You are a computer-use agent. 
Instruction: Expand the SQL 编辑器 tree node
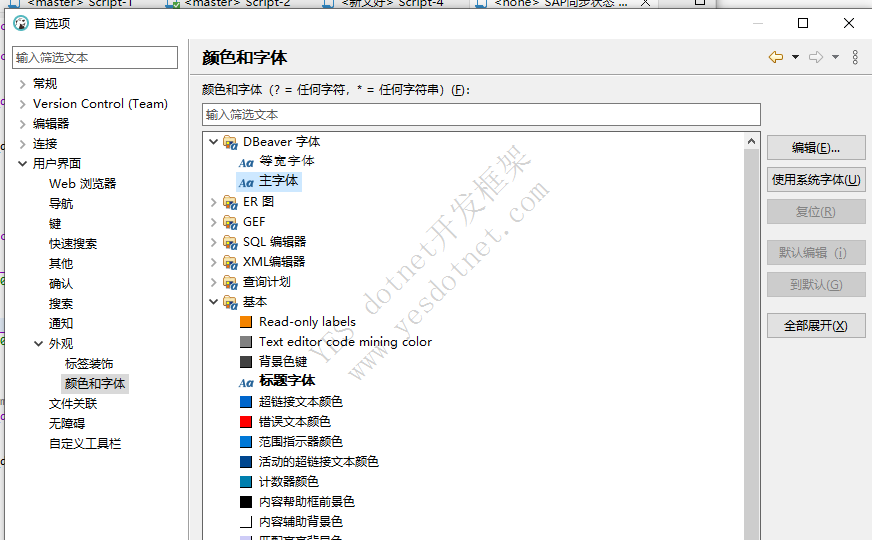pos(214,242)
